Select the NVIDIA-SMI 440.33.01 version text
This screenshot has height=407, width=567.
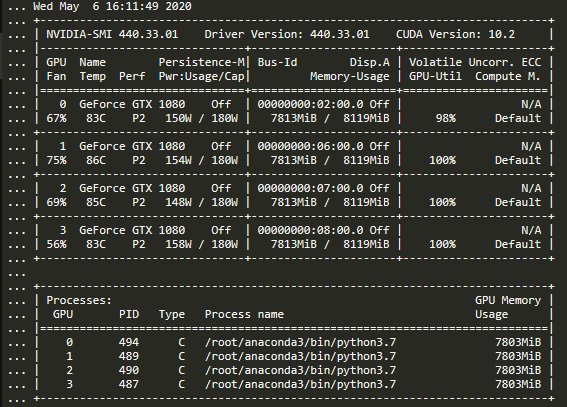[112, 34]
